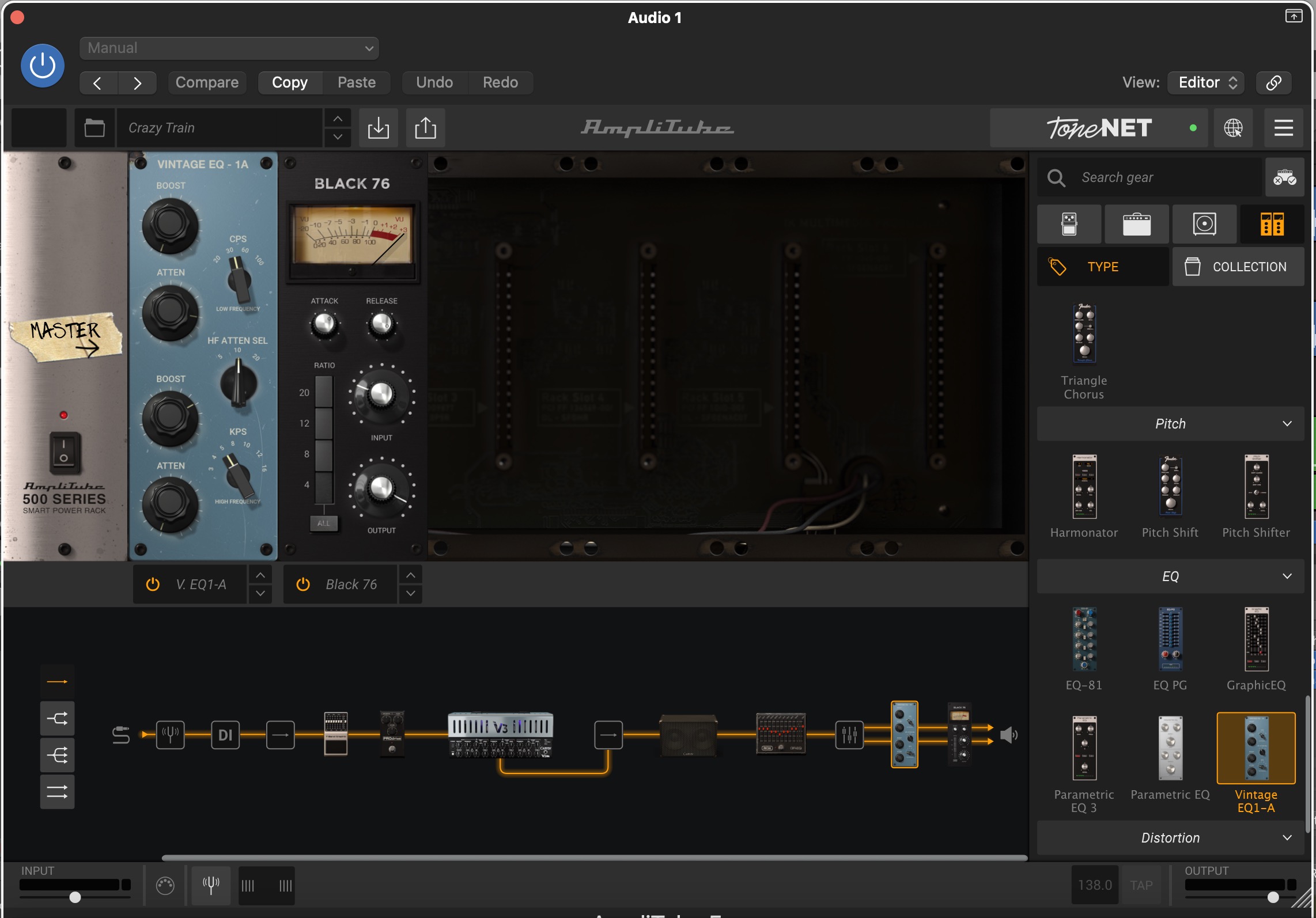The image size is (1316, 918).
Task: Click the TAP tempo button
Action: (x=1141, y=885)
